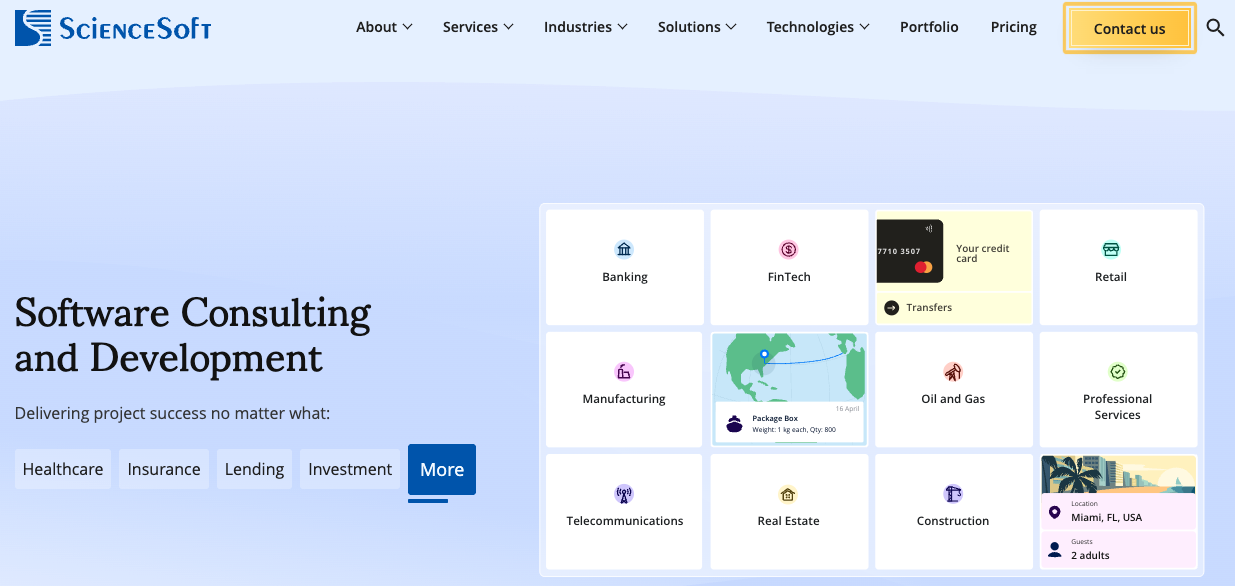Viewport: 1235px width, 586px height.
Task: Choose the Manufacturing factory icon
Action: click(624, 372)
